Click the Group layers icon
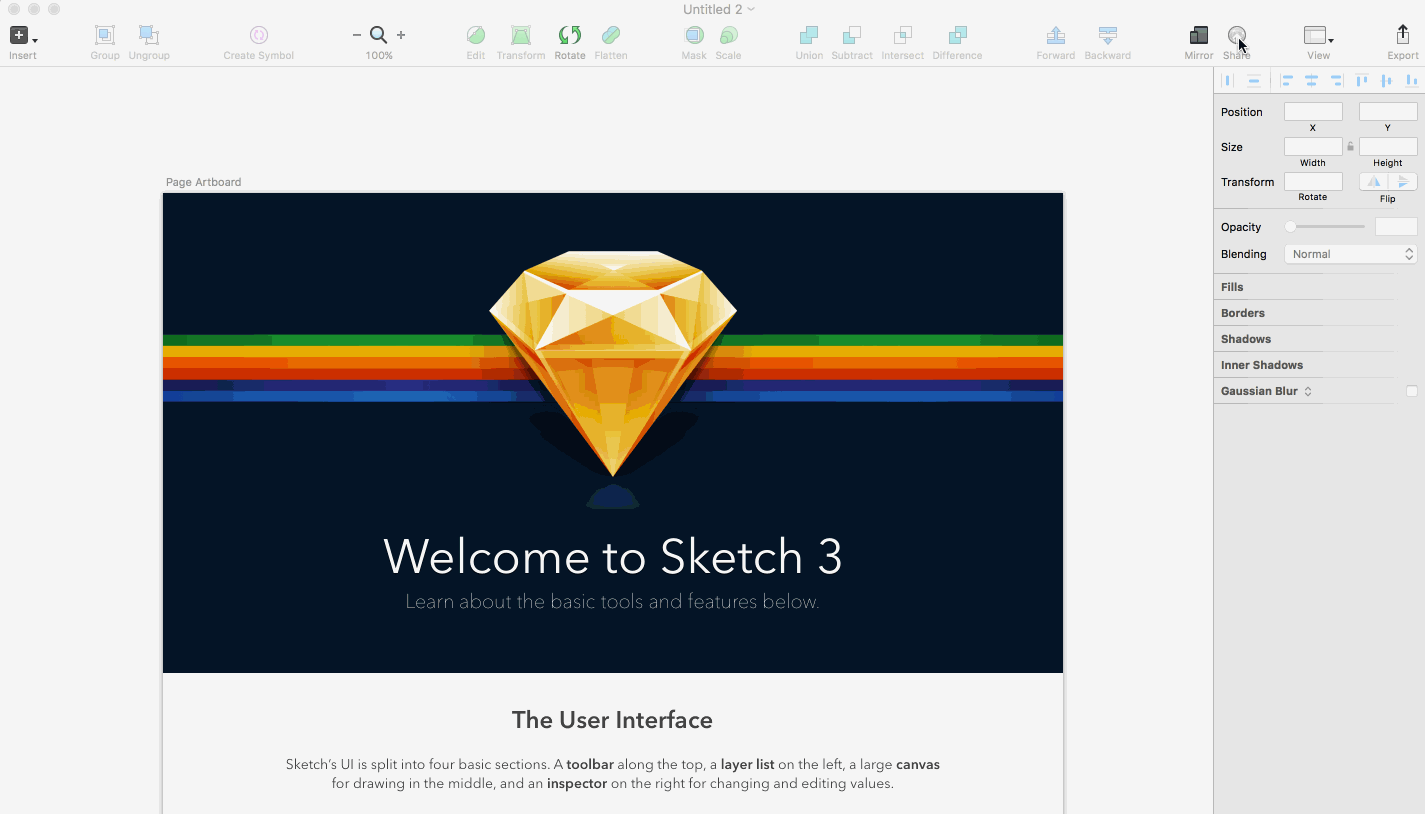The height and width of the screenshot is (814, 1425). coord(105,36)
